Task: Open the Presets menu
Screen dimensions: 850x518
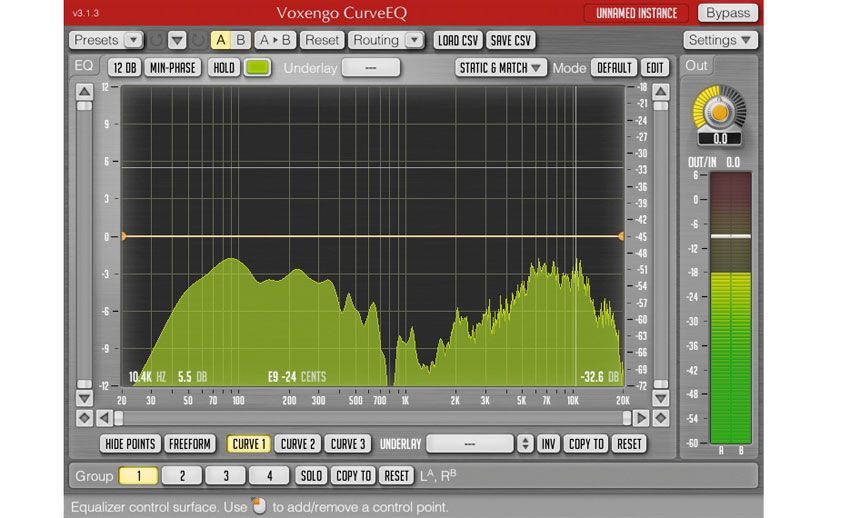Action: (x=106, y=40)
